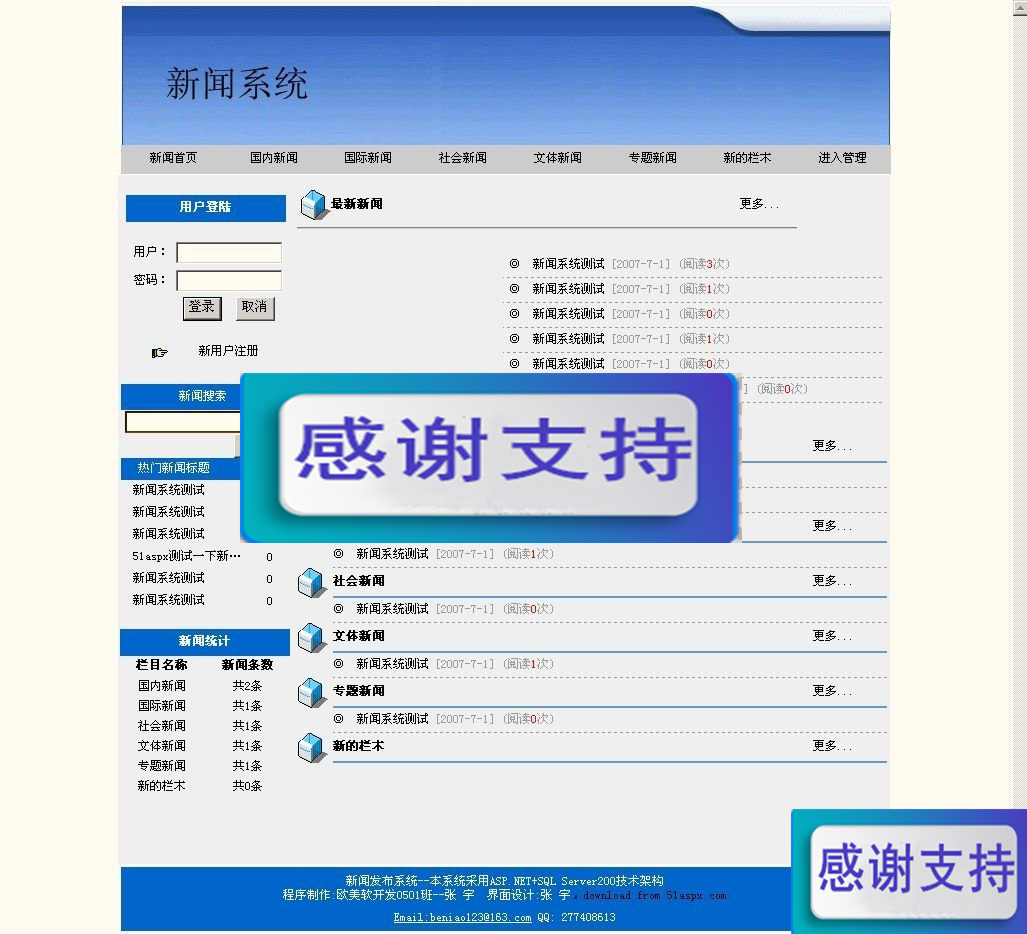Open hot news title 51aspx测试一下新…
1027x934 pixels.
[x=187, y=556]
